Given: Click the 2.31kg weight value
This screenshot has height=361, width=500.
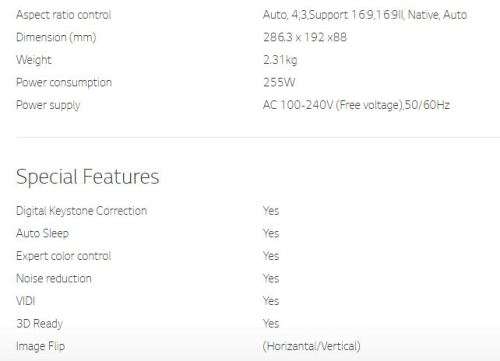Looking at the screenshot, I should [280, 60].
